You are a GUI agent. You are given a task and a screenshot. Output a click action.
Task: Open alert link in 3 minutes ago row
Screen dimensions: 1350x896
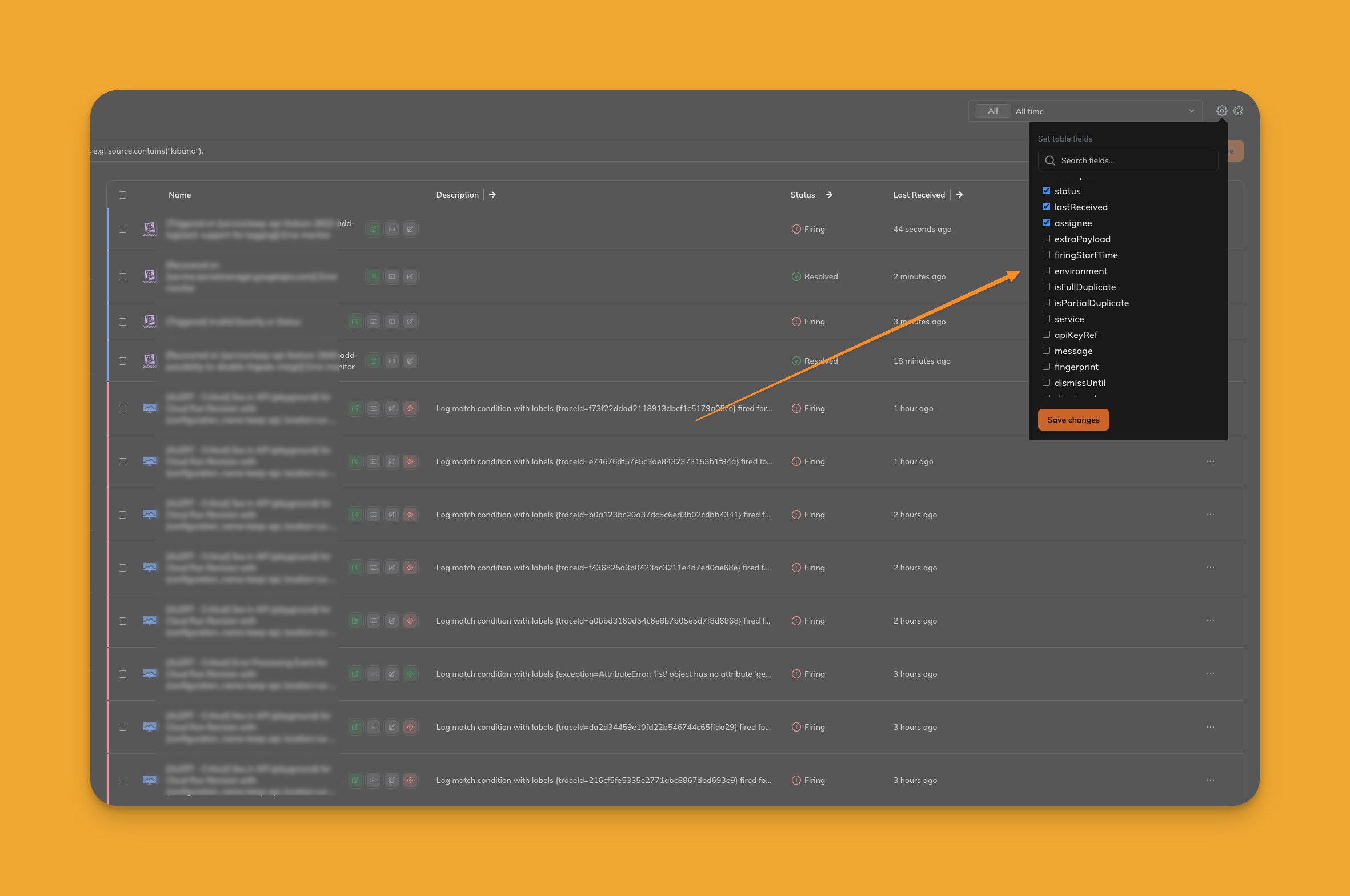click(355, 322)
